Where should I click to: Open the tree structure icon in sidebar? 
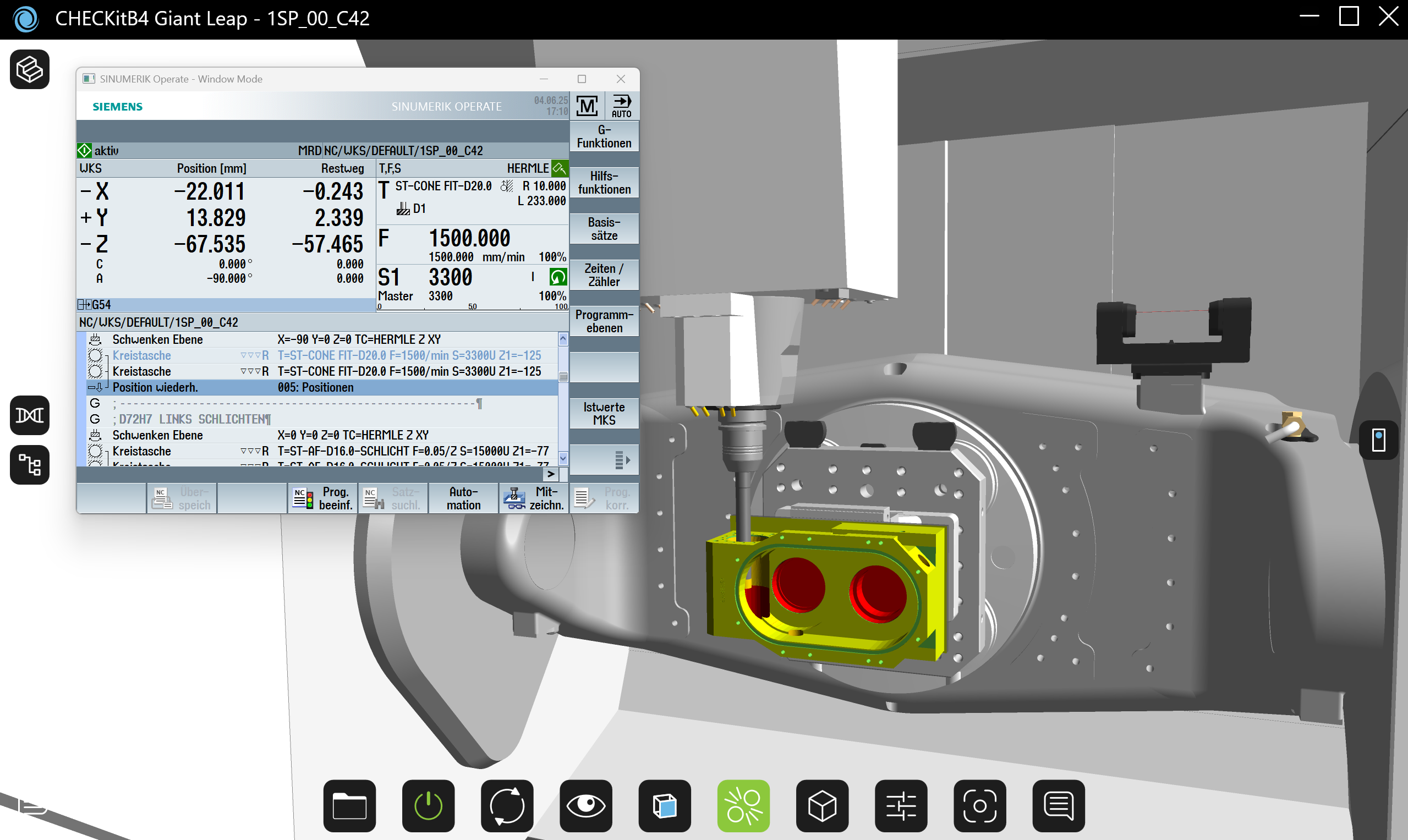click(30, 465)
